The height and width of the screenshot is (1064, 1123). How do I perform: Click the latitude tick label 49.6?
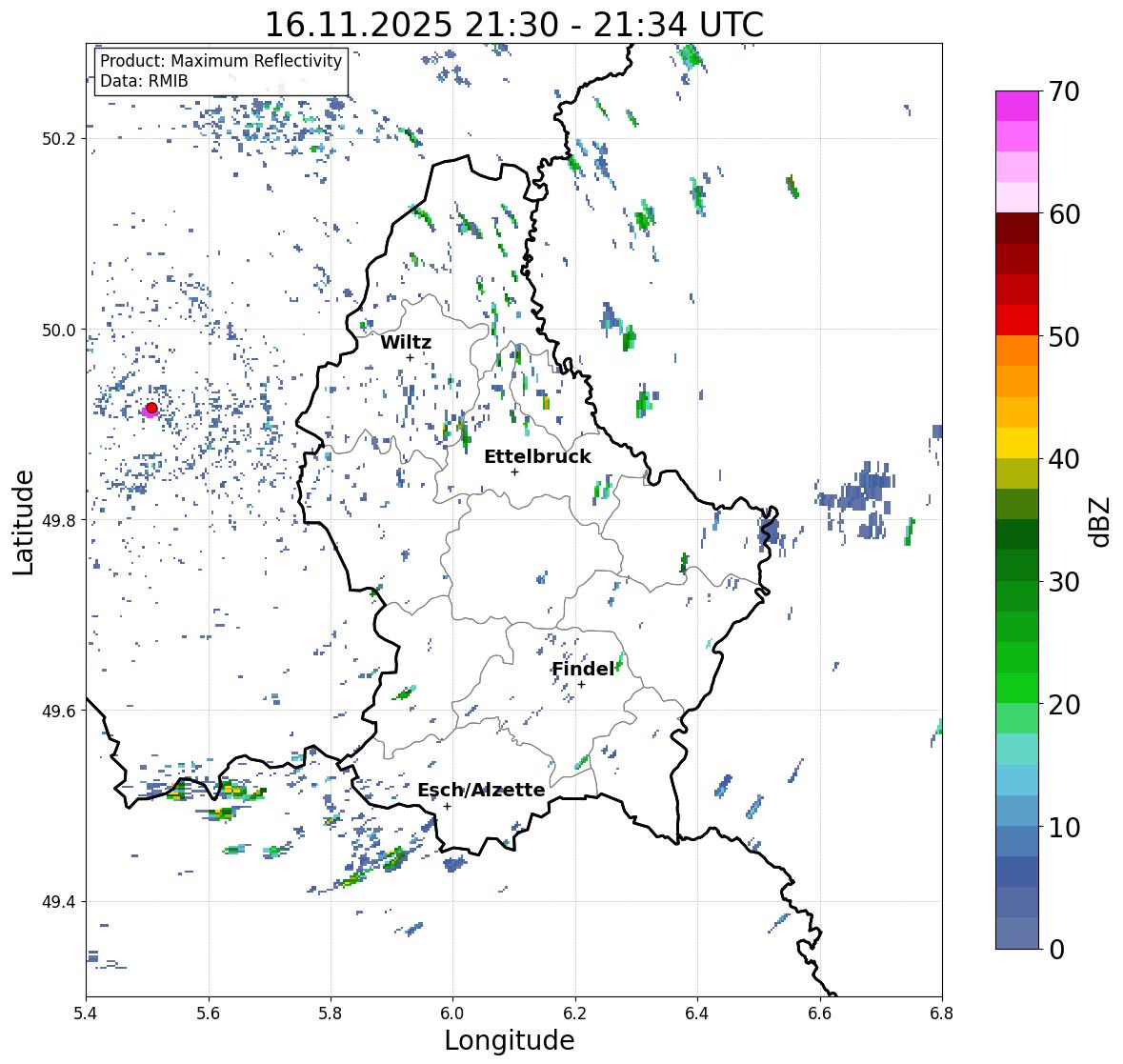(59, 711)
